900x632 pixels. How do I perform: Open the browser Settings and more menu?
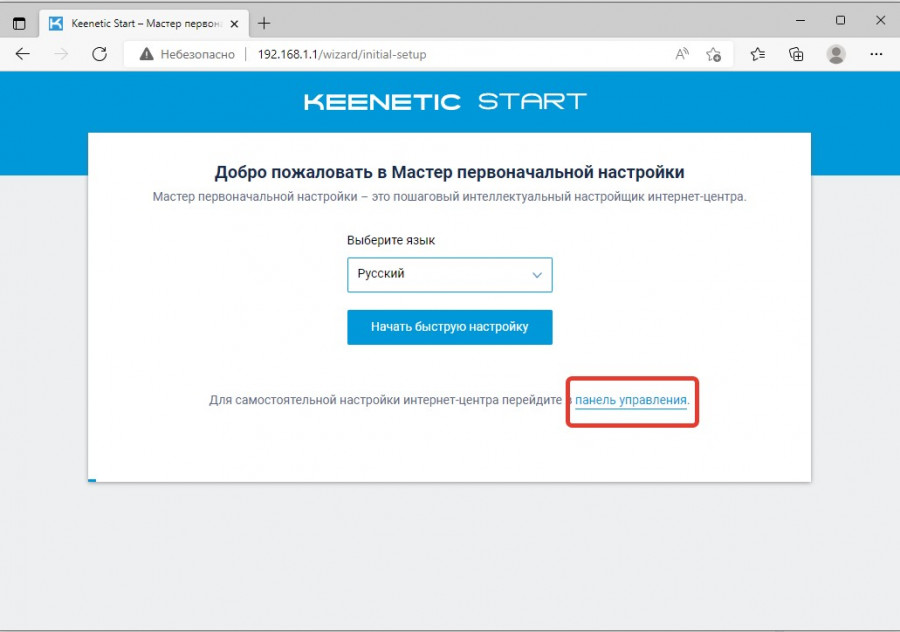pyautogui.click(x=876, y=54)
